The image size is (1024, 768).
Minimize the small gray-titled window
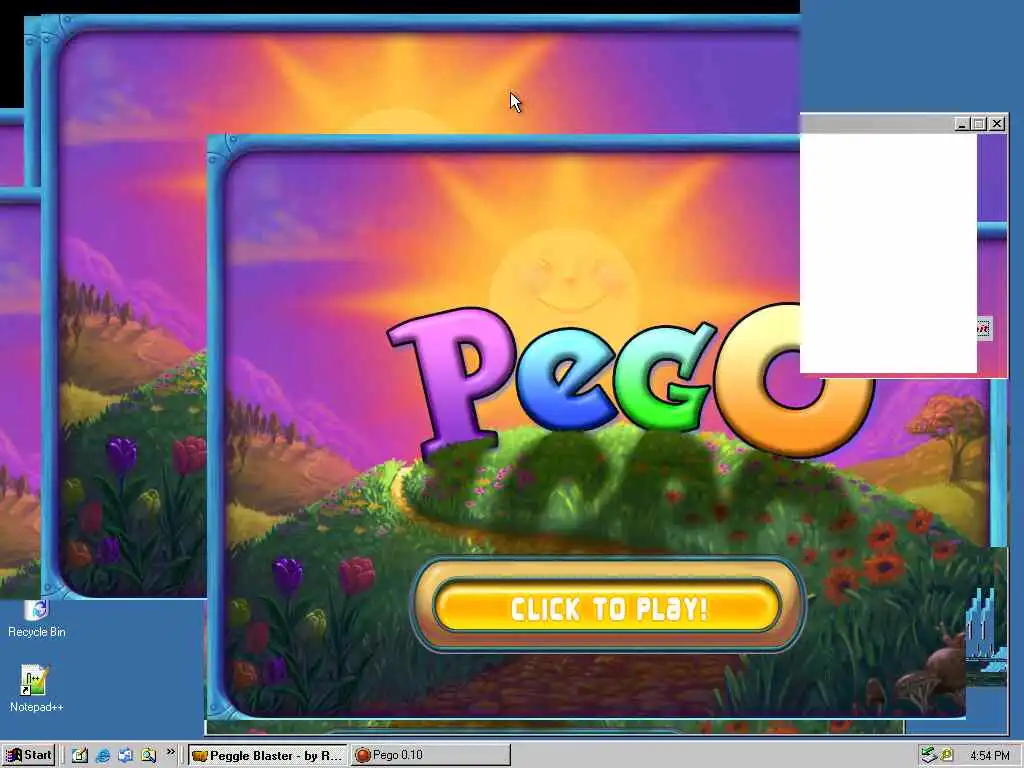[961, 123]
